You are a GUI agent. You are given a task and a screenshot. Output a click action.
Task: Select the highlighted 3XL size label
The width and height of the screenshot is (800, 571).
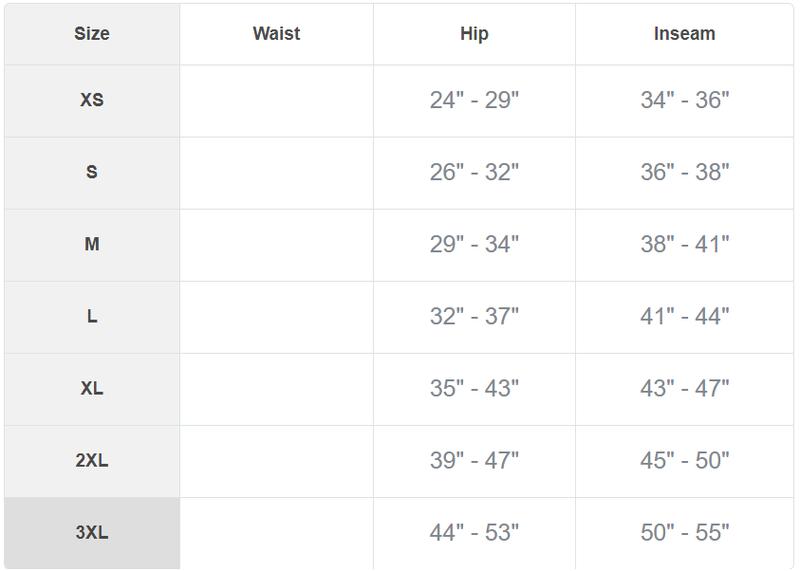pos(92,532)
